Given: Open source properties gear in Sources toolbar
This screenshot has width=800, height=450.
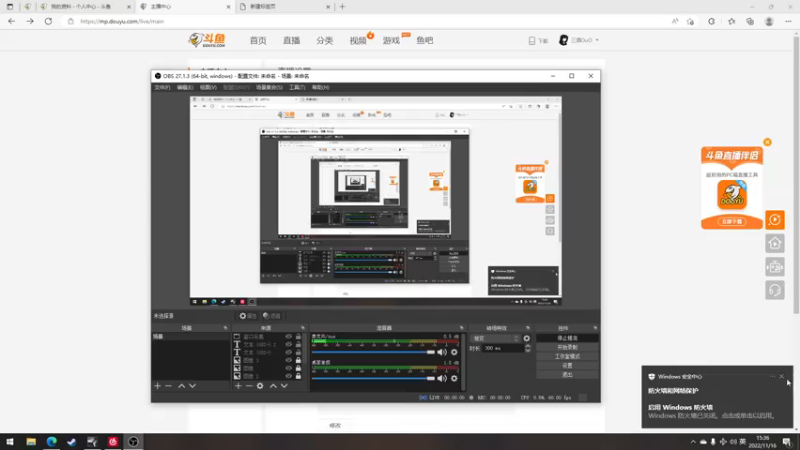Looking at the screenshot, I should pos(260,386).
